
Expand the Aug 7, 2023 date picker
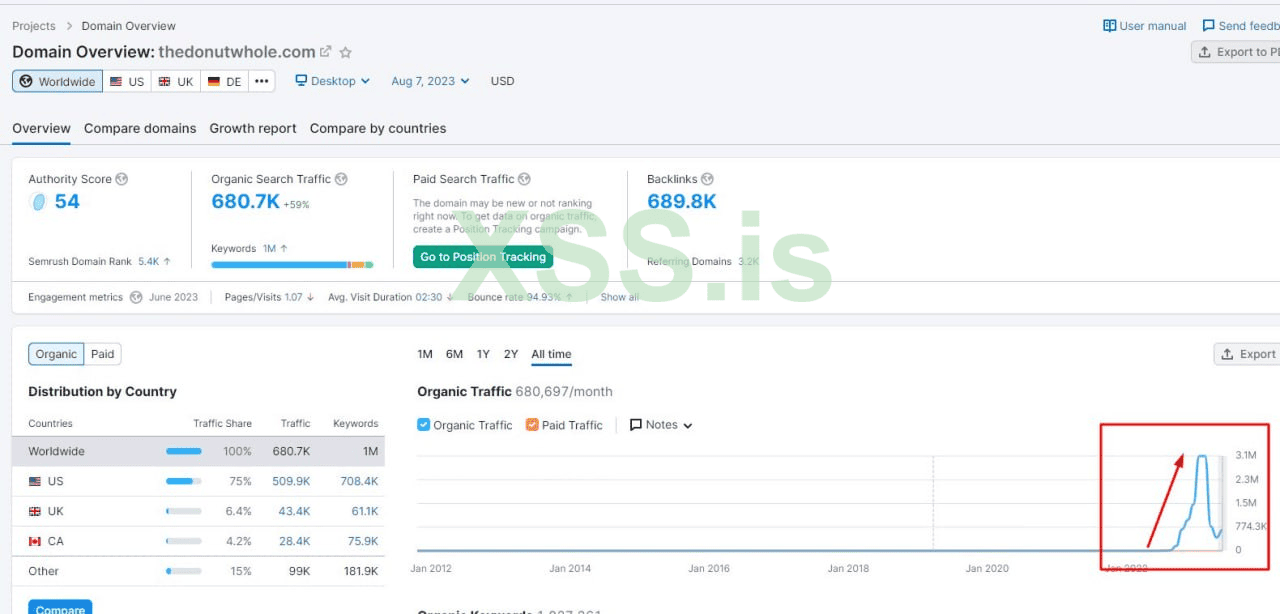tap(430, 81)
